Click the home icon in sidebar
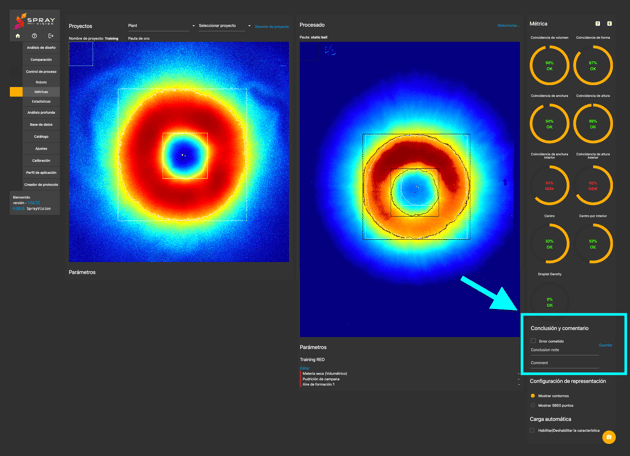 pos(18,36)
